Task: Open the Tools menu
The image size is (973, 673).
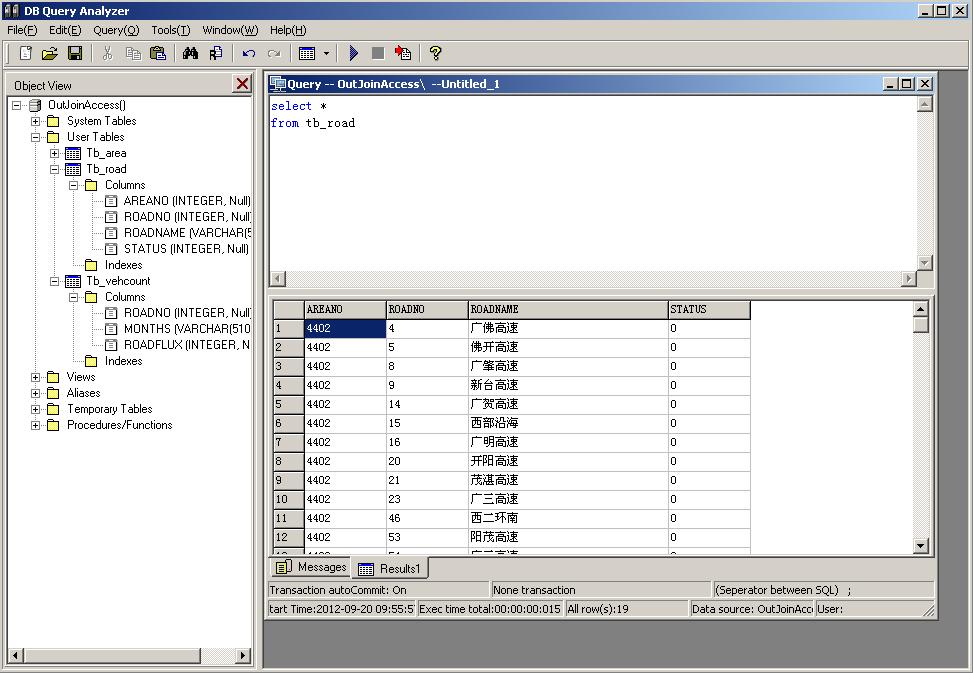Action: (170, 30)
